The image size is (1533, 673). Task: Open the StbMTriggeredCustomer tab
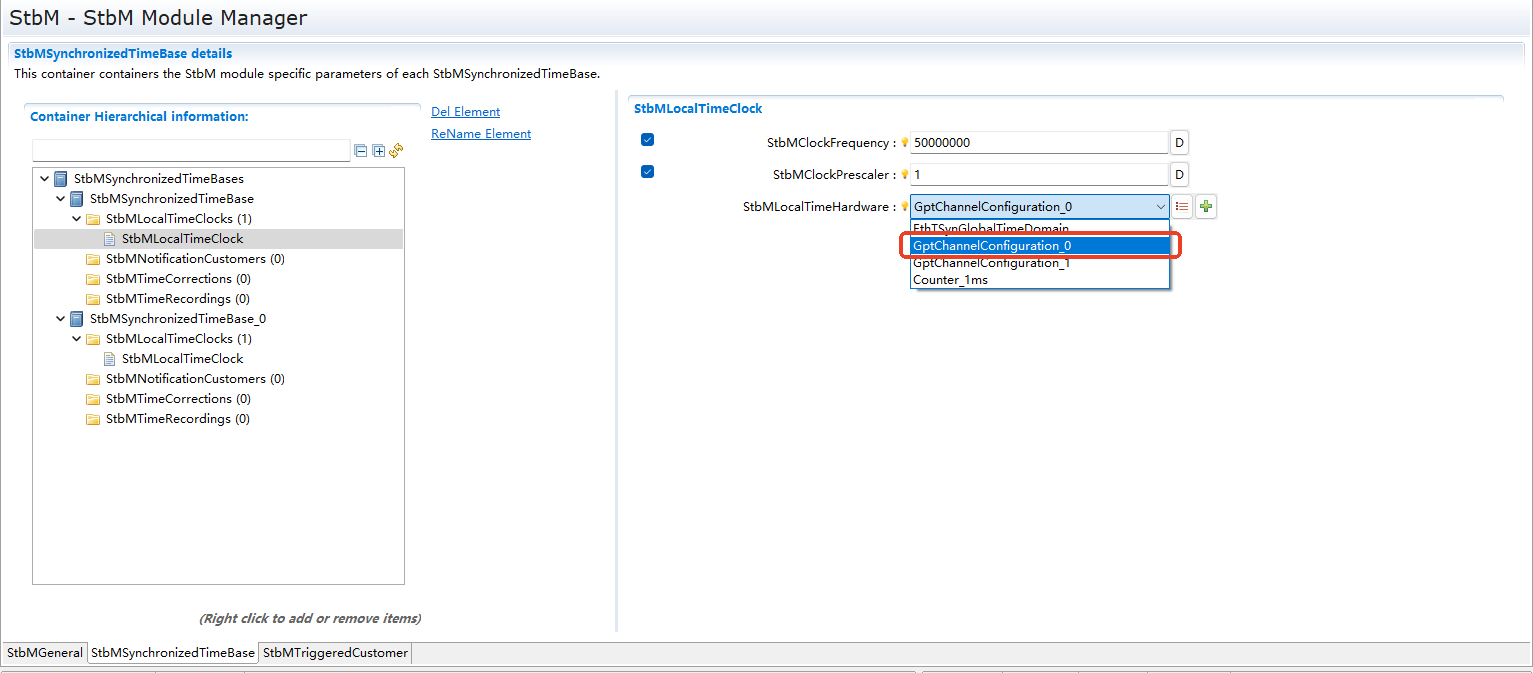pos(335,653)
